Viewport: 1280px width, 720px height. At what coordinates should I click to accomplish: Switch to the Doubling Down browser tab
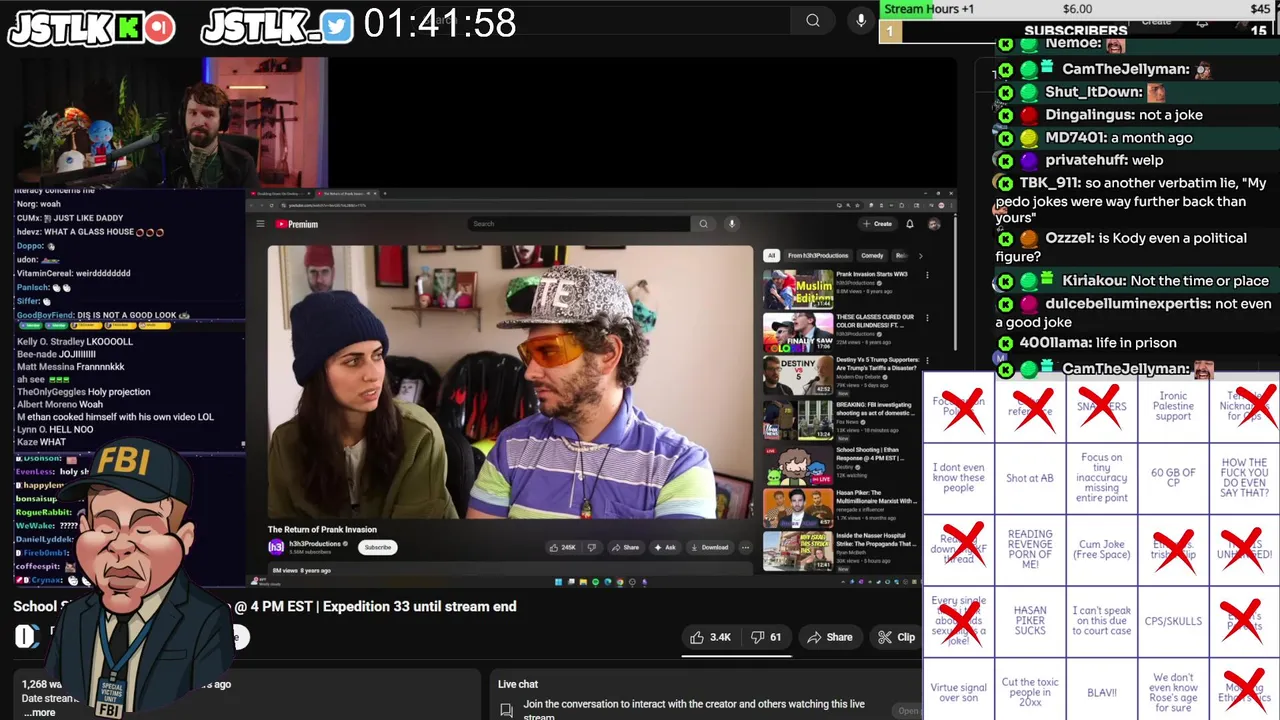coord(282,193)
